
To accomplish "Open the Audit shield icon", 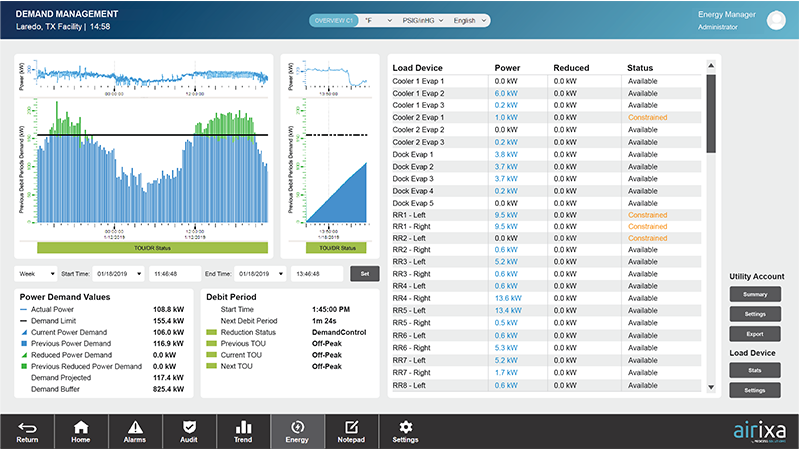I will (189, 428).
